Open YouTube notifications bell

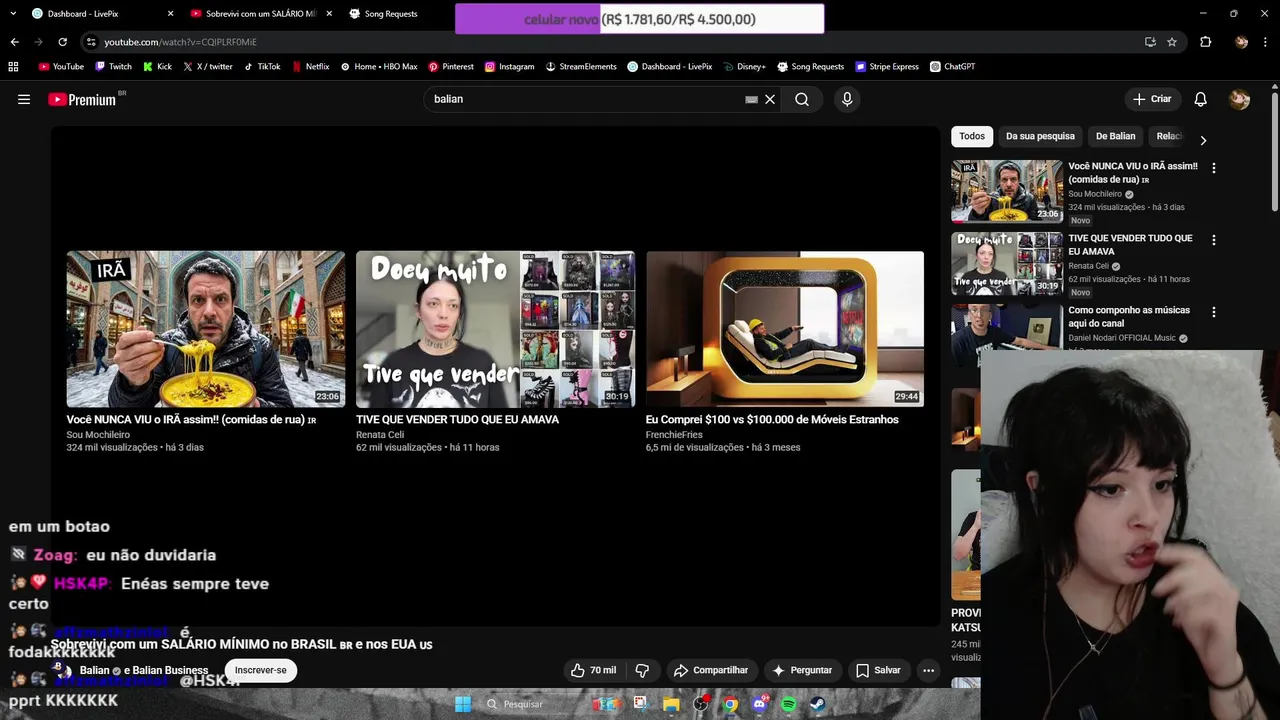click(1201, 99)
